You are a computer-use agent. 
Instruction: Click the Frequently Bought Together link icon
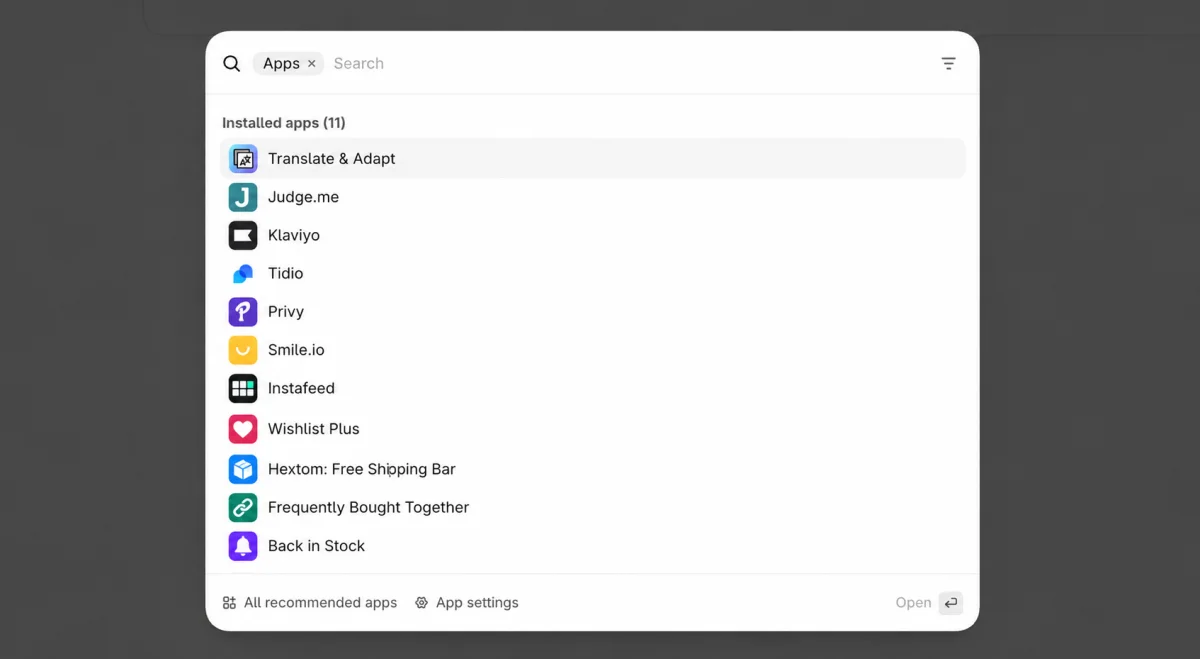[243, 507]
